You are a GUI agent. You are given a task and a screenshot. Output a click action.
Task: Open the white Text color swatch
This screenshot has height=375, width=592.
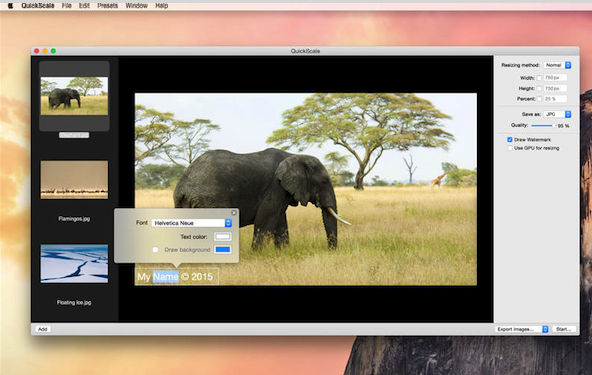point(223,237)
